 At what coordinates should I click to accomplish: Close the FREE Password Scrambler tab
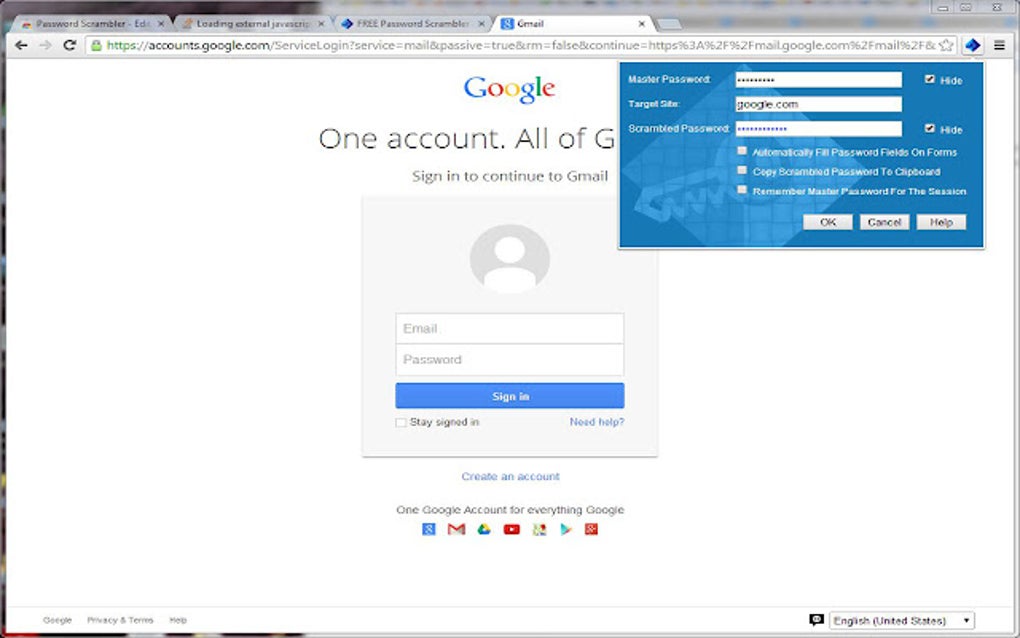pos(481,23)
